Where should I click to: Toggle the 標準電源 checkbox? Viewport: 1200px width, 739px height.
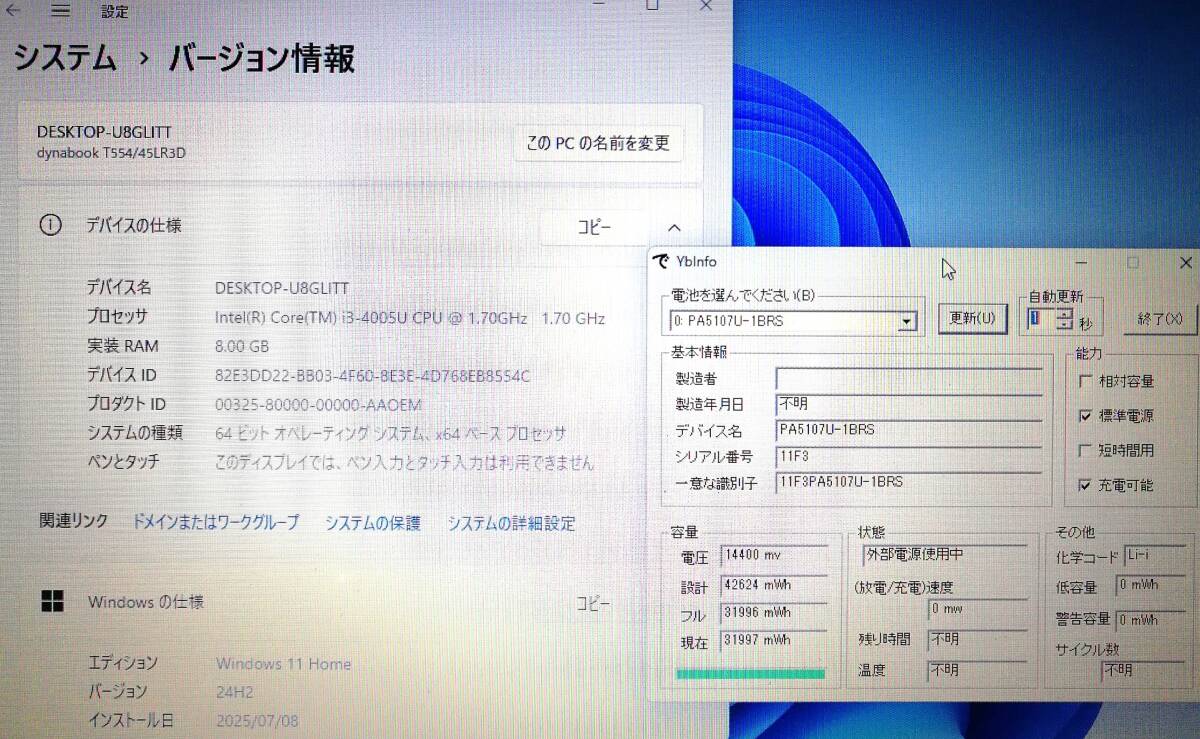pos(1086,416)
